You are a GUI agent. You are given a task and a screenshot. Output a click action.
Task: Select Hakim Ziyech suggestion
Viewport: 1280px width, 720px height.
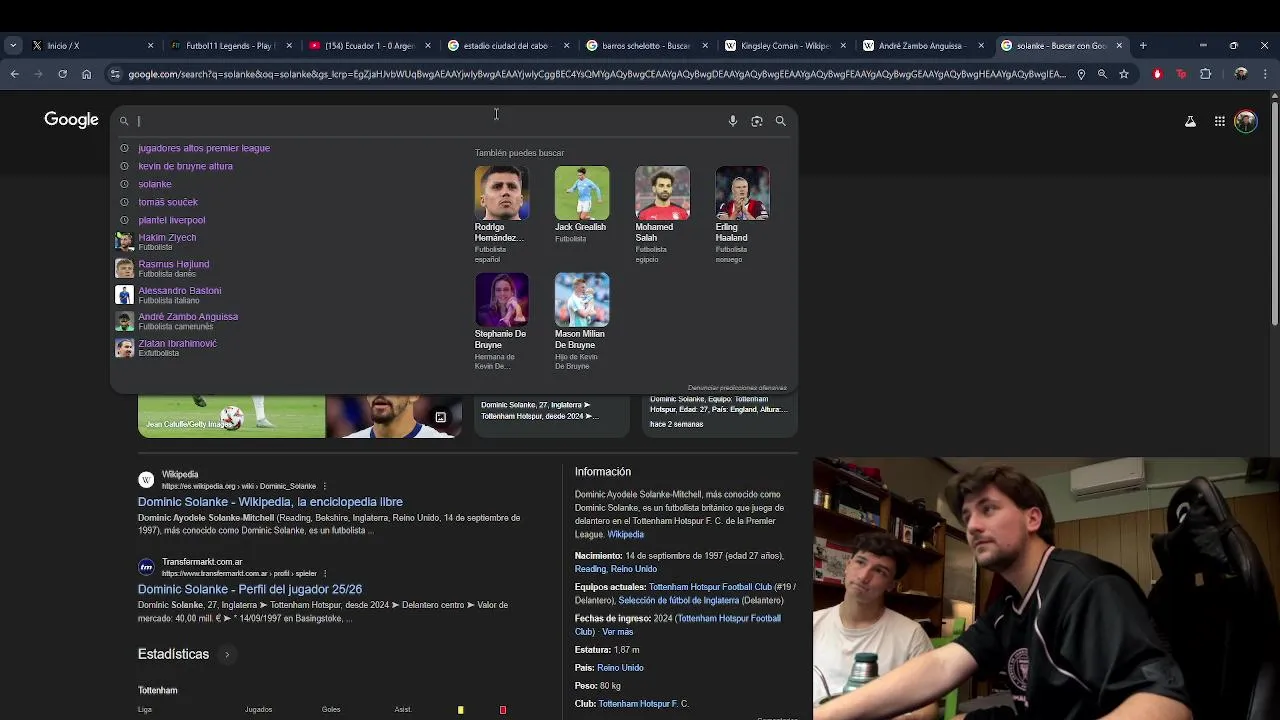click(x=167, y=241)
